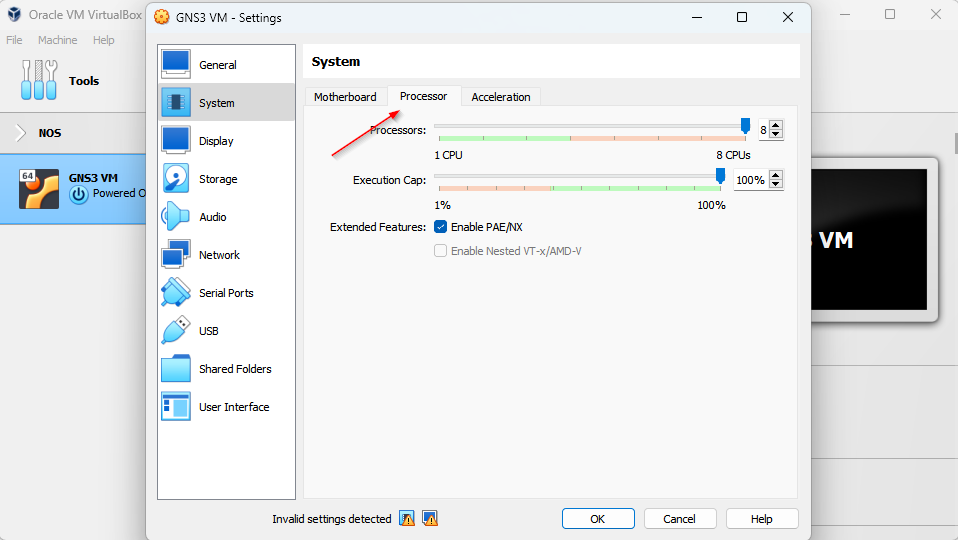
Task: Switch to the Acceleration tab
Action: [x=500, y=97]
